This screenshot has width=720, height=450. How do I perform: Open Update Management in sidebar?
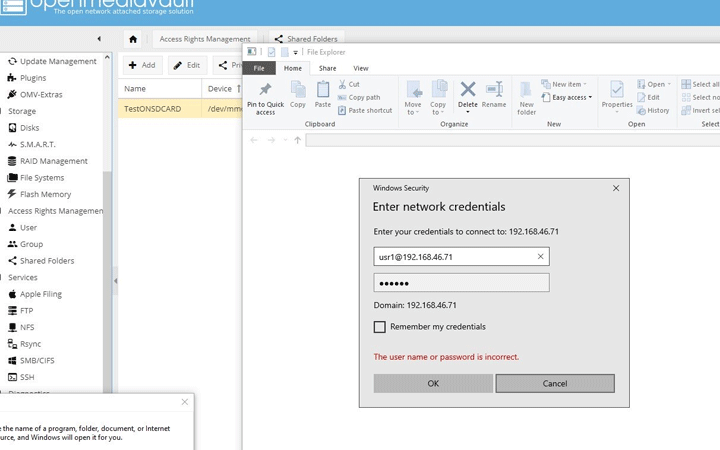(52, 61)
